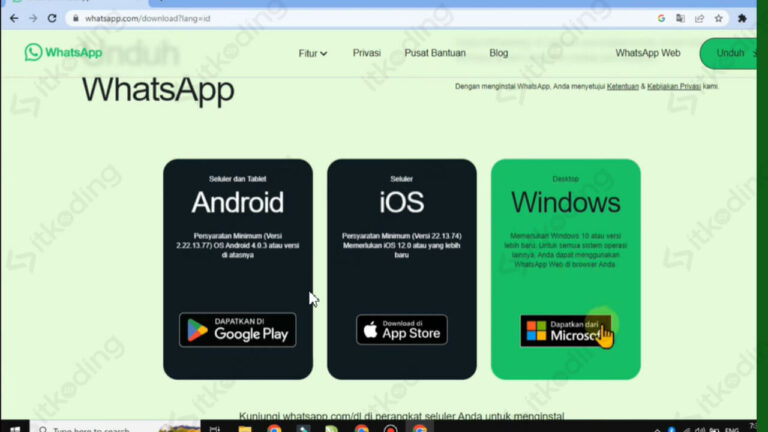Click the Windows 10 requirement description
The image size is (768, 432).
[565, 250]
